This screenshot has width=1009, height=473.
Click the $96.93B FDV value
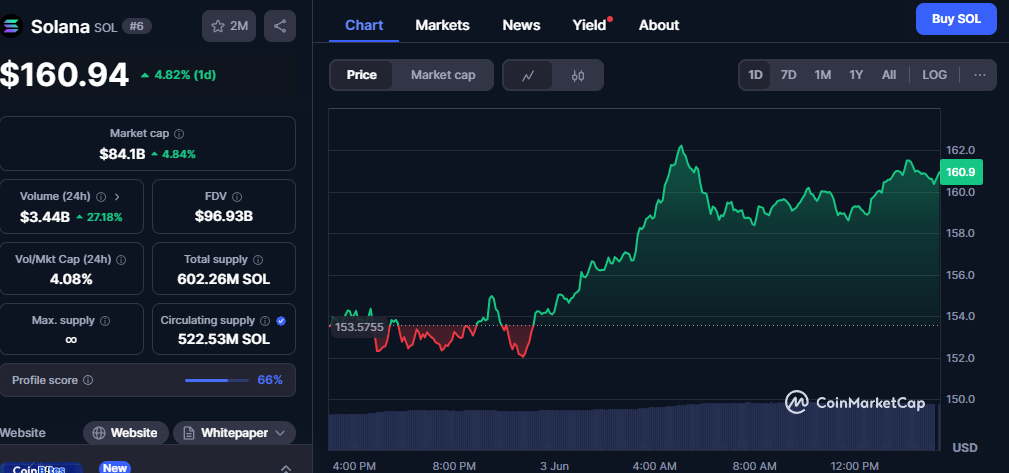tap(224, 217)
